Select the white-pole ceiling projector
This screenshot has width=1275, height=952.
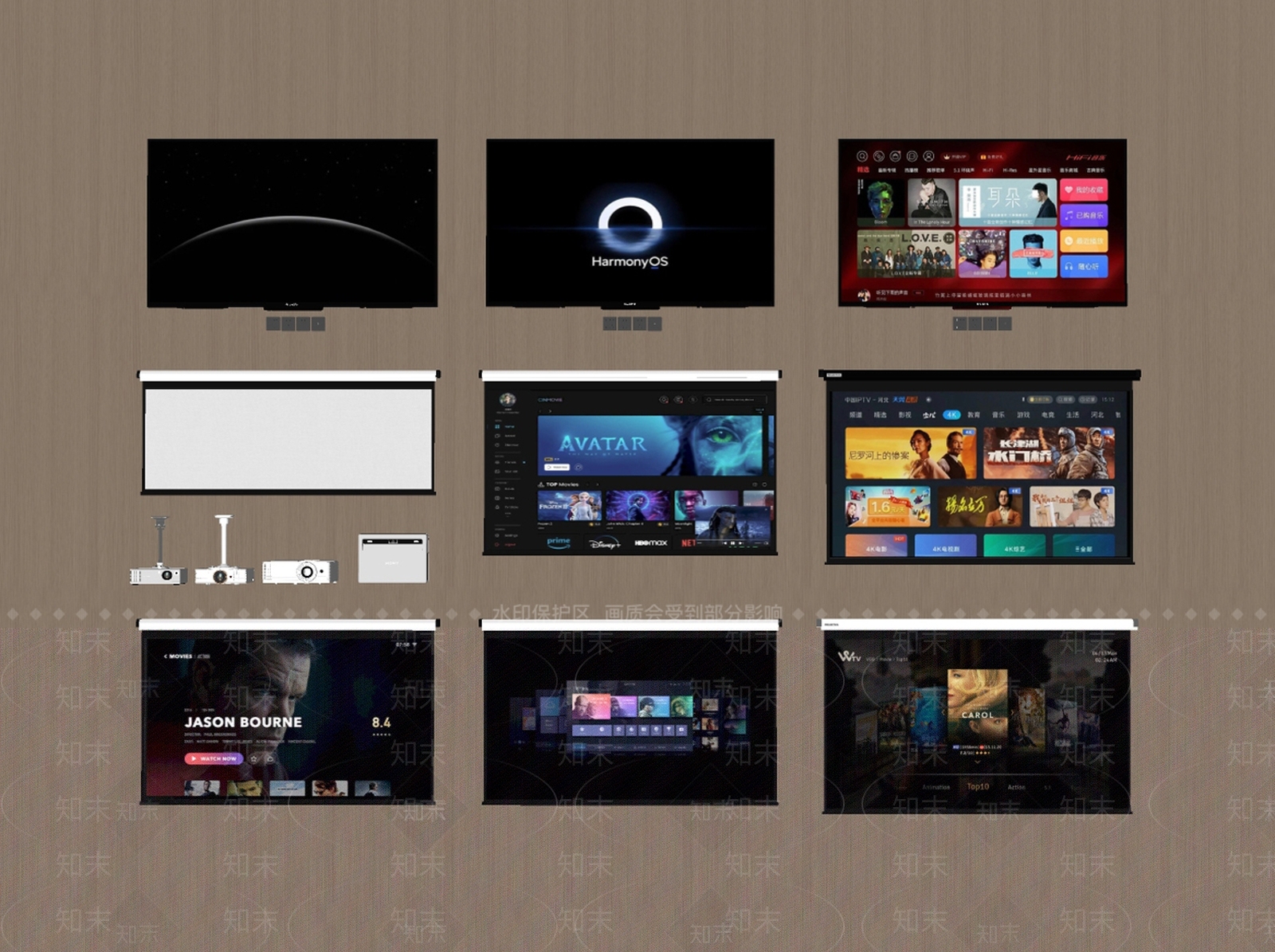tap(224, 550)
